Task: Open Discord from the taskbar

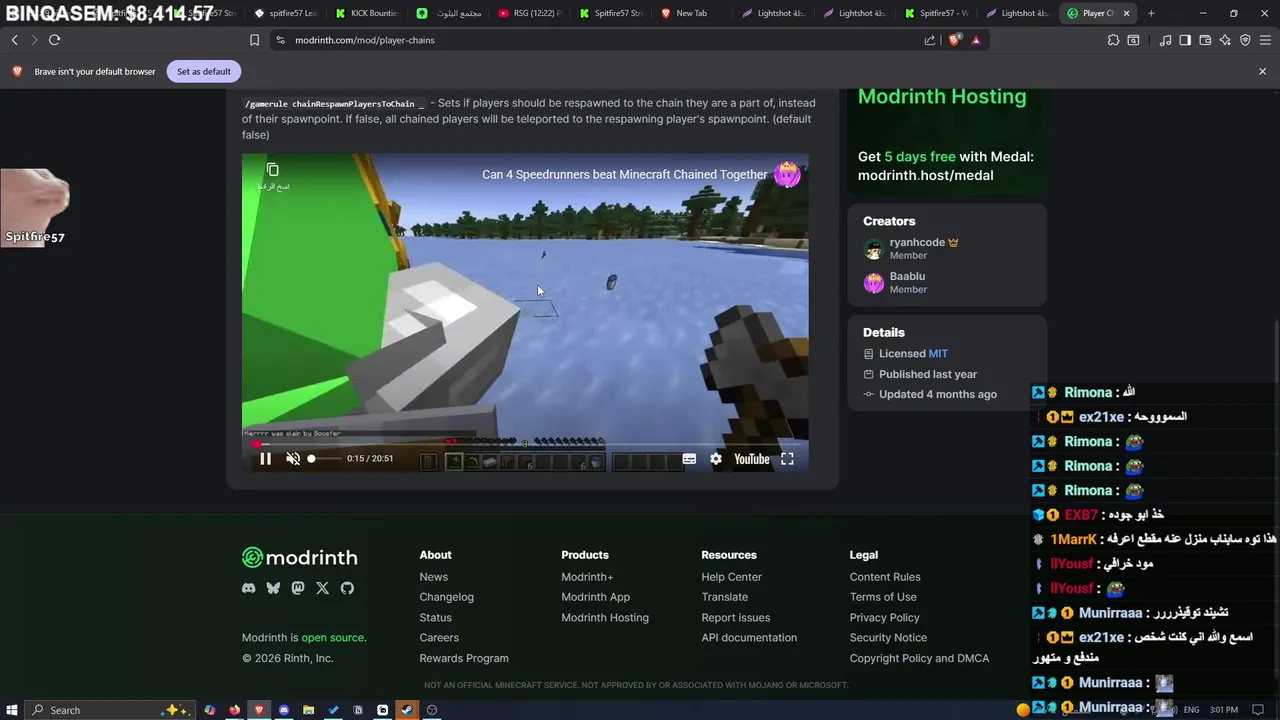Action: [284, 710]
